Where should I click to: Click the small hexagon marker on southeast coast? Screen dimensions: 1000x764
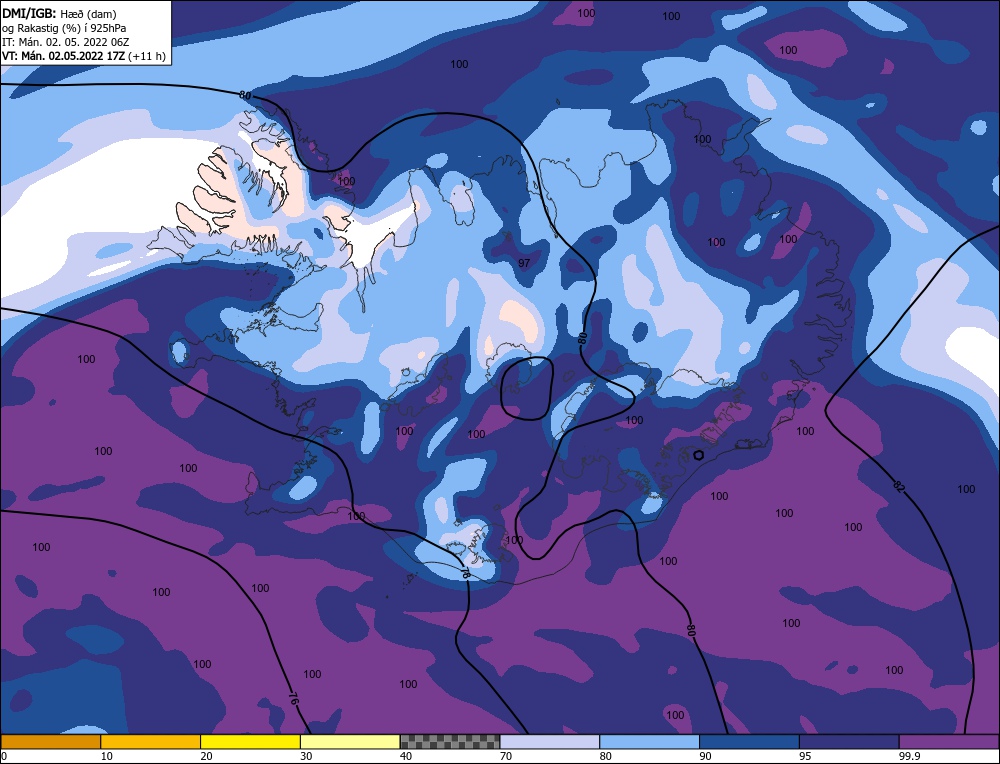(x=698, y=455)
